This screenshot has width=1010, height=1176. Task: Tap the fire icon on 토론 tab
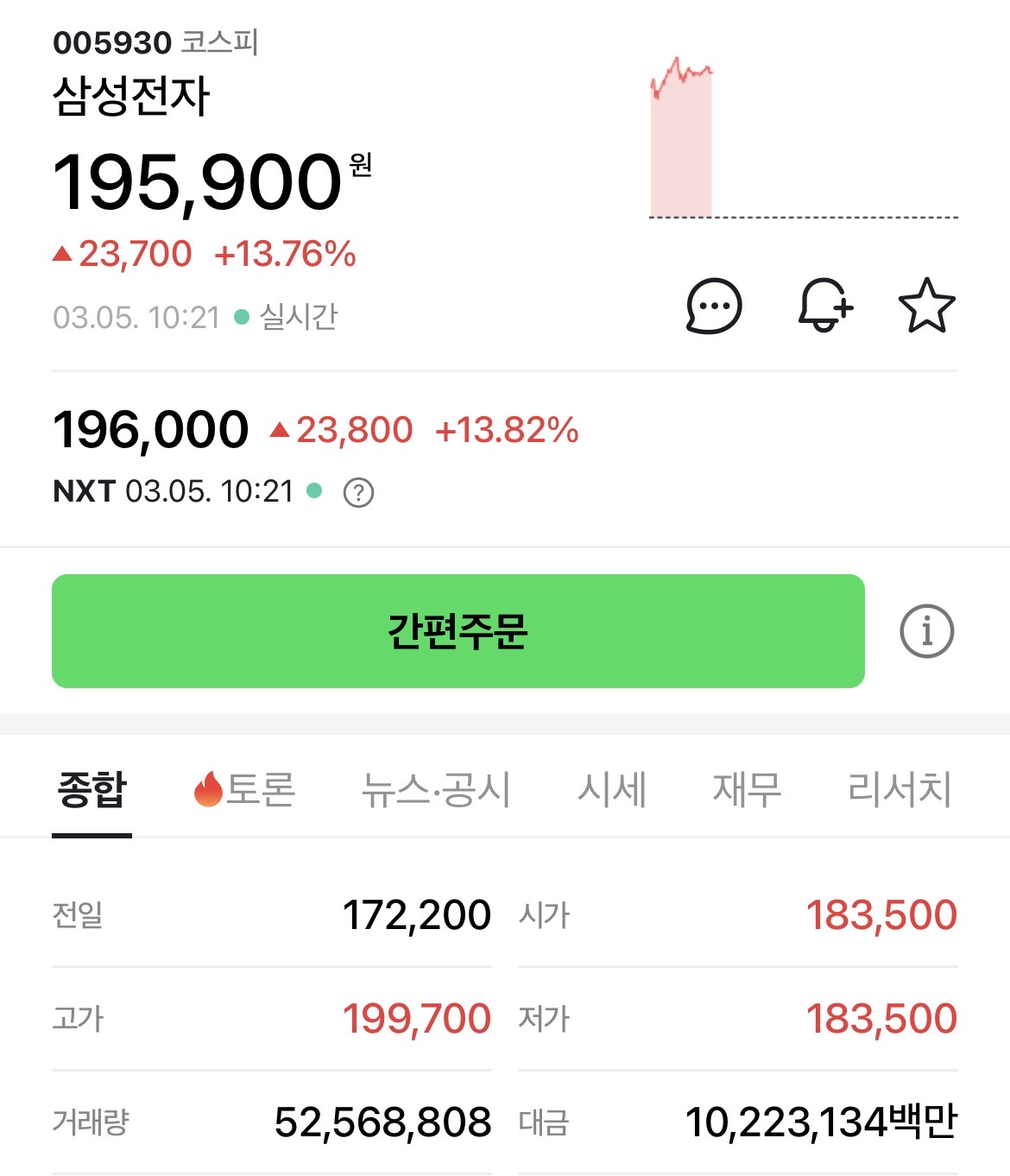tap(208, 789)
